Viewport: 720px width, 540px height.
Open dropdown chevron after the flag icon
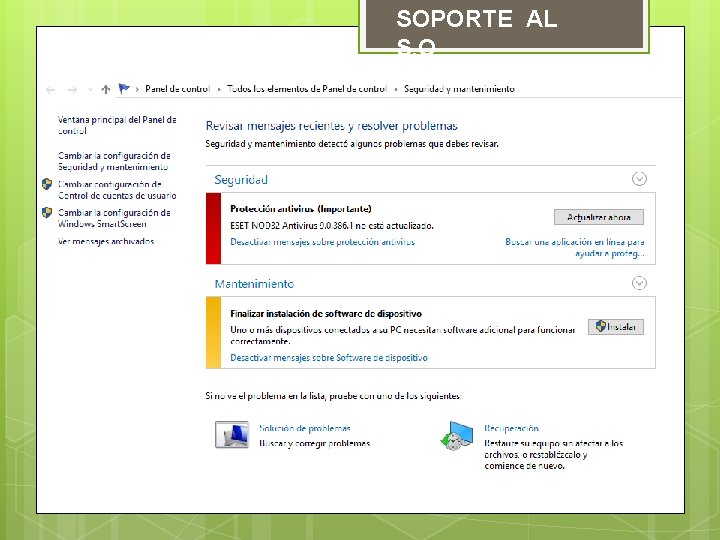pos(137,90)
